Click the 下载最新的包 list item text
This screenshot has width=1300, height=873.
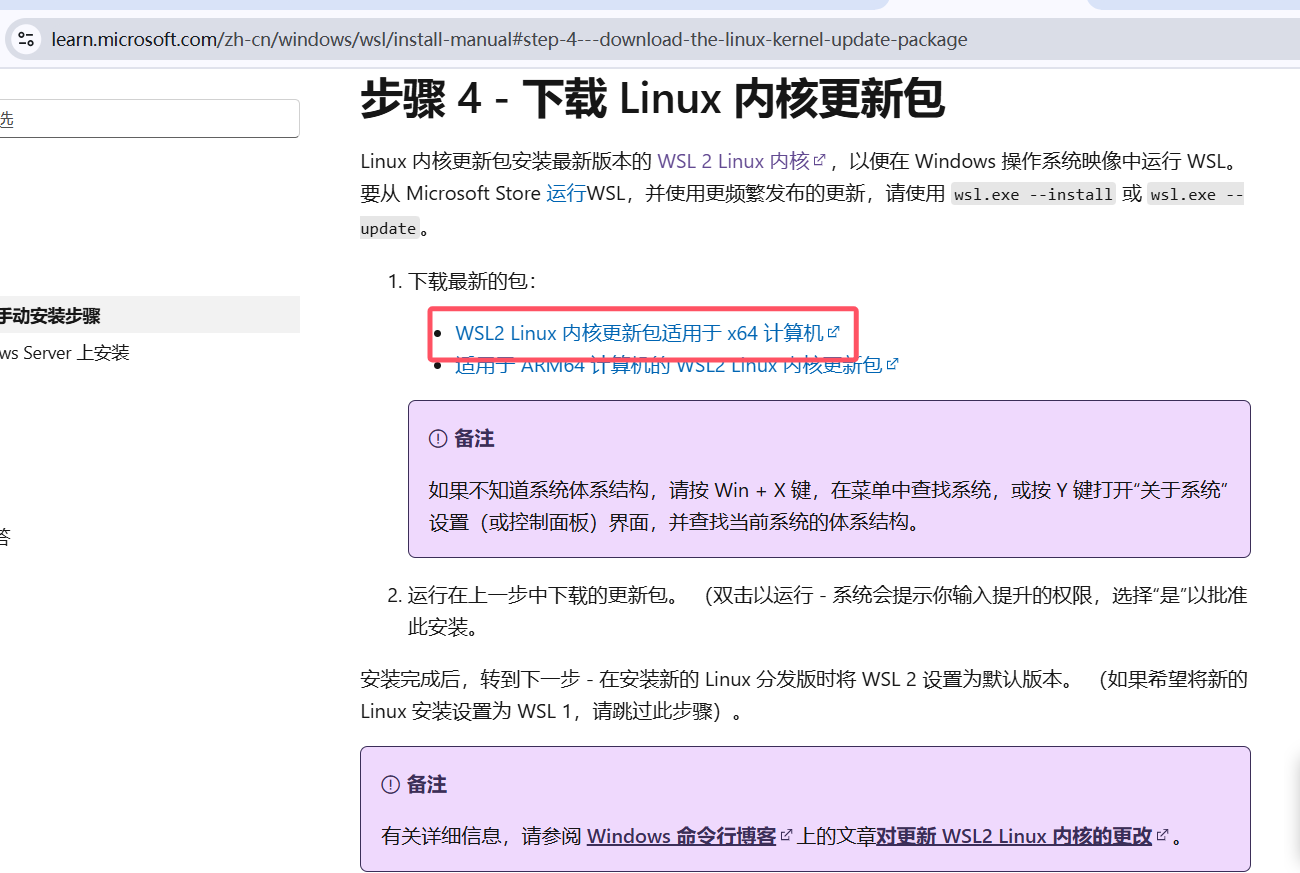(x=473, y=281)
